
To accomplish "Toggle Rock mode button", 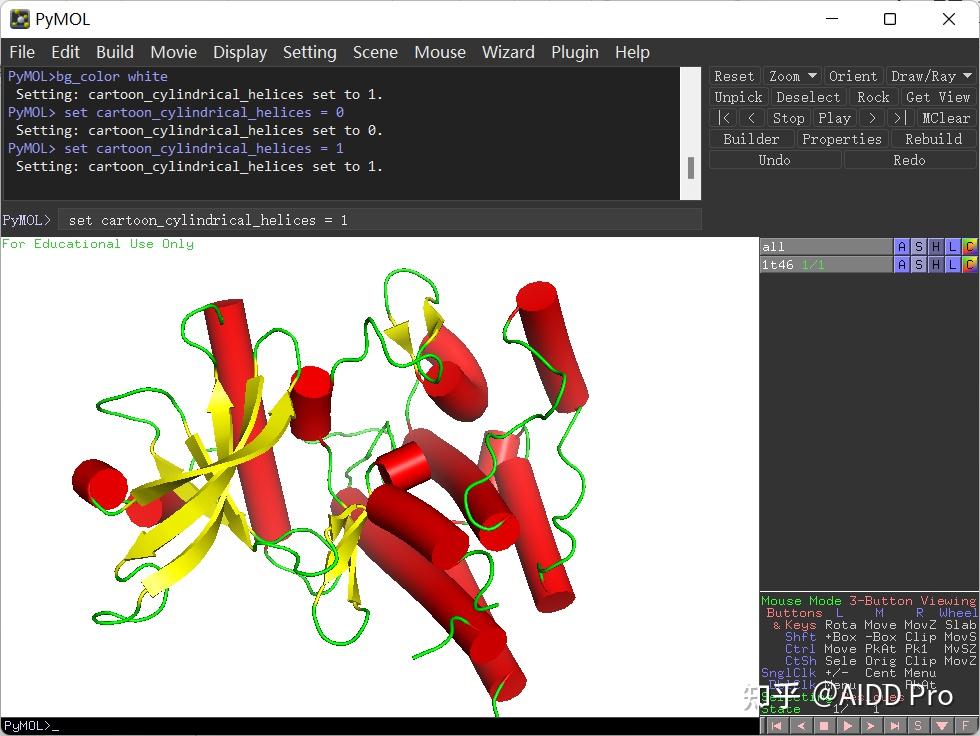I will [x=873, y=97].
